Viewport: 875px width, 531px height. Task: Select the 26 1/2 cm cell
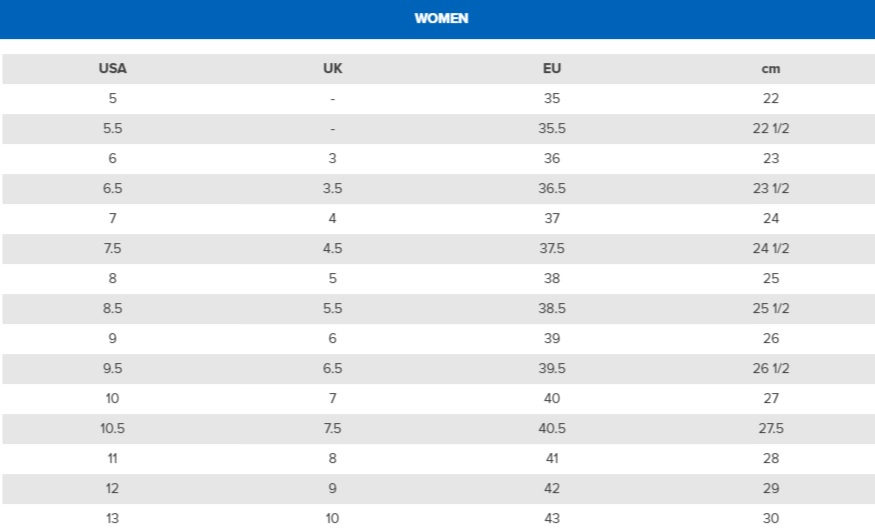(x=771, y=369)
